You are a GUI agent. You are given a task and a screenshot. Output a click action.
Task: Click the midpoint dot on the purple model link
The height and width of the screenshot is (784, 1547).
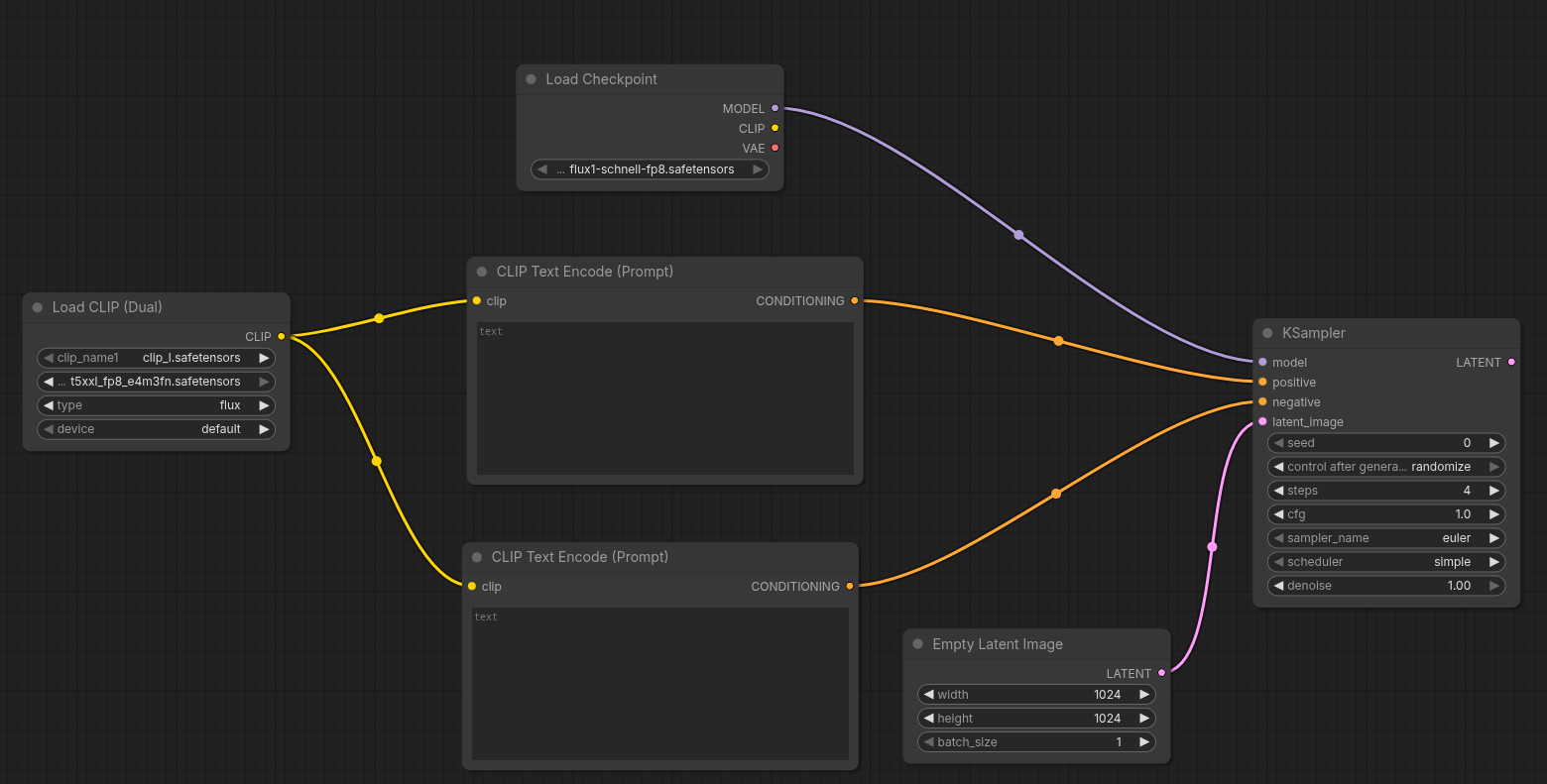tap(1018, 235)
